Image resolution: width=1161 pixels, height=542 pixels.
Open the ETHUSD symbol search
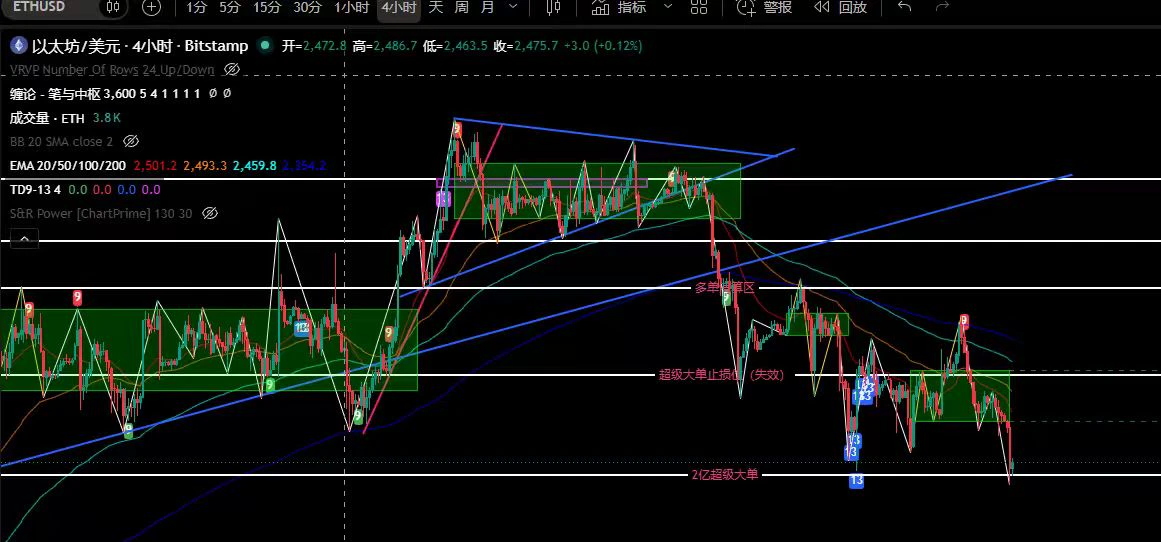coord(39,7)
